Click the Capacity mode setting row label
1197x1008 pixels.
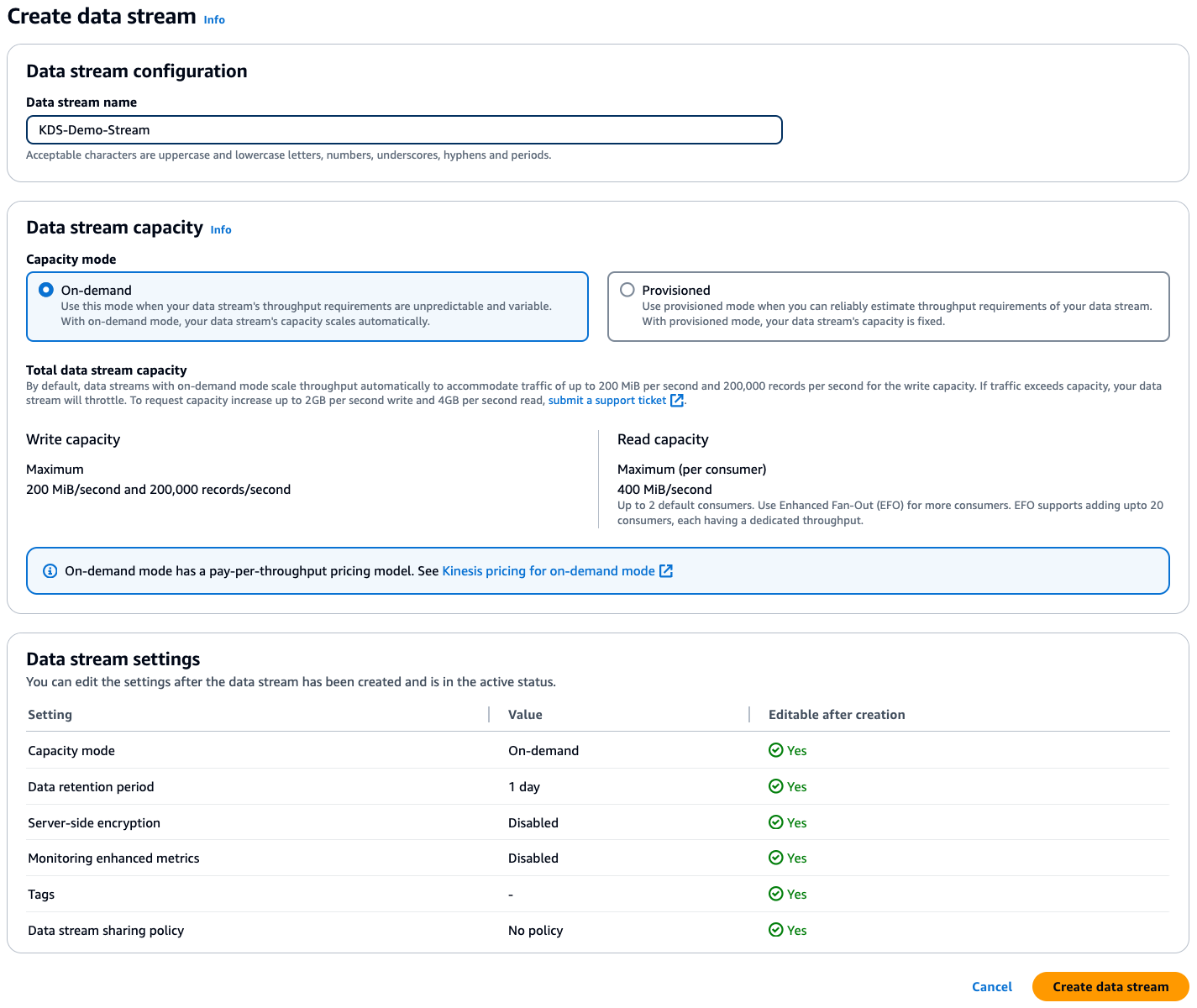tap(71, 751)
